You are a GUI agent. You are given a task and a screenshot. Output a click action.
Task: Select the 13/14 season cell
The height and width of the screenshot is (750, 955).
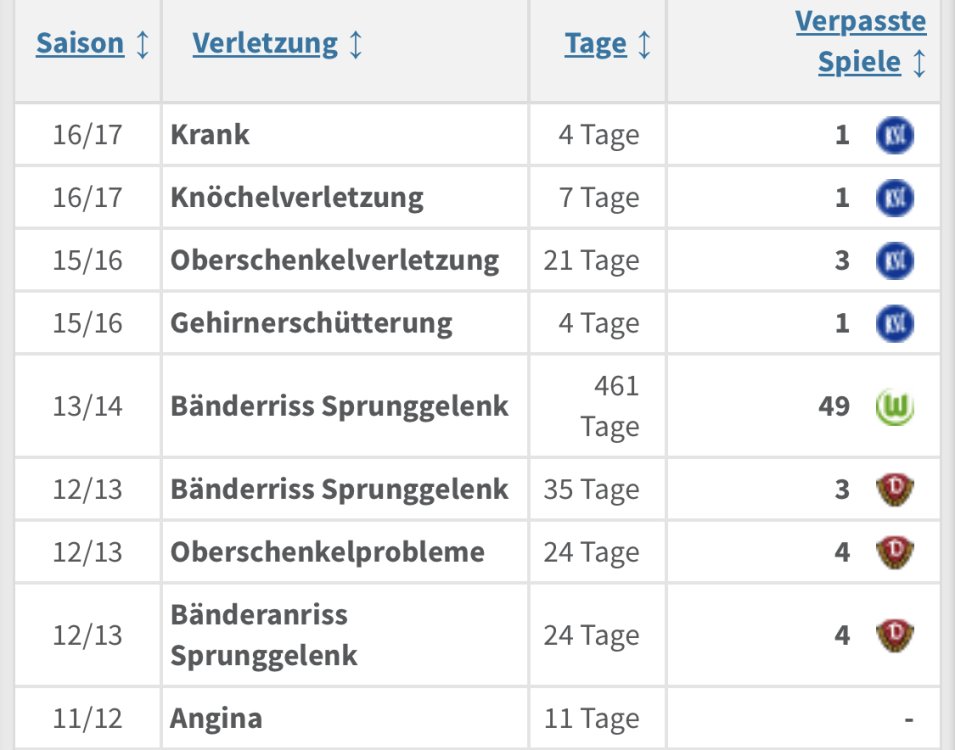point(86,406)
